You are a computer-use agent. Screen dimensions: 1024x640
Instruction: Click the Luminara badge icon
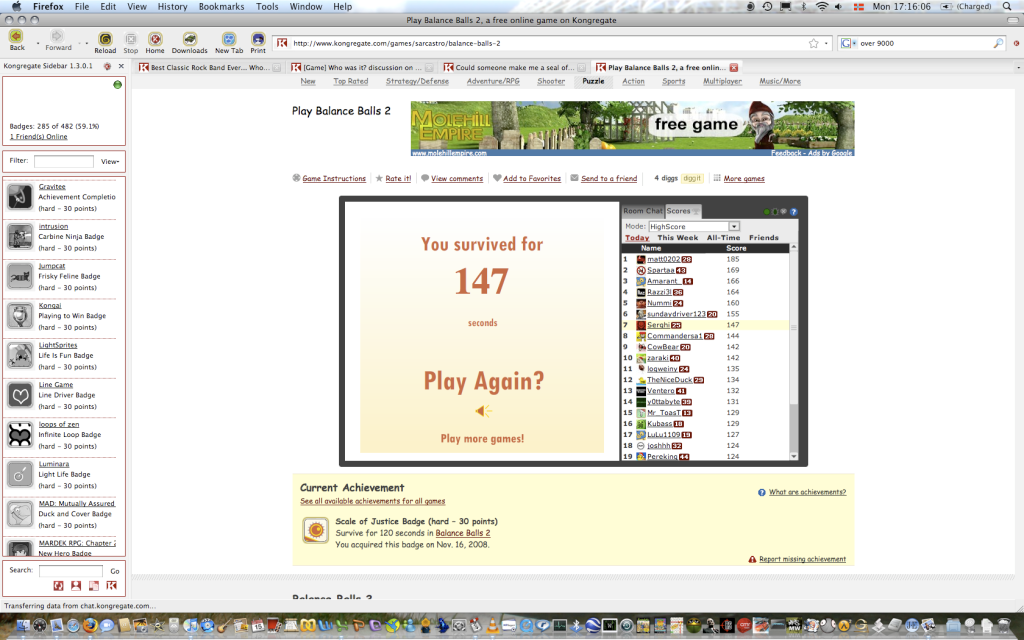click(20, 474)
